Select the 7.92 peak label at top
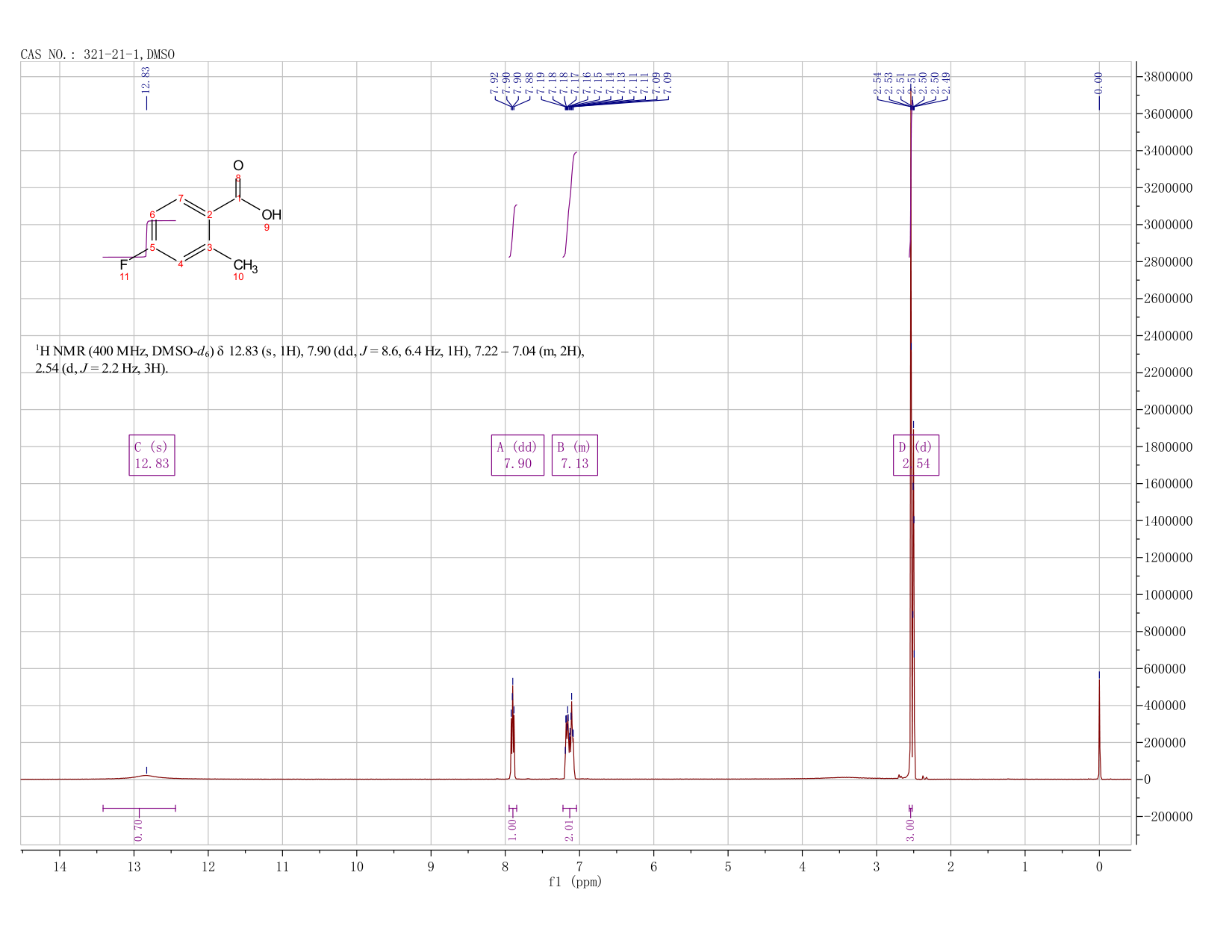Viewport: 1232px width, 952px height. (494, 83)
